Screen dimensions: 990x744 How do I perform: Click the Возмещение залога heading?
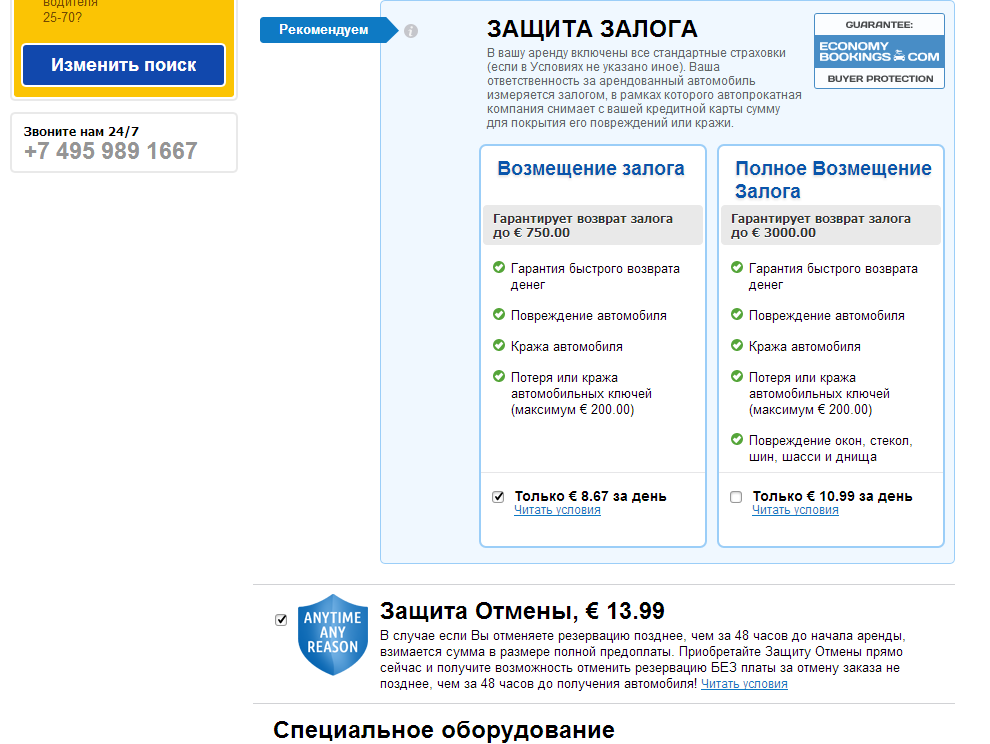pyautogui.click(x=591, y=169)
